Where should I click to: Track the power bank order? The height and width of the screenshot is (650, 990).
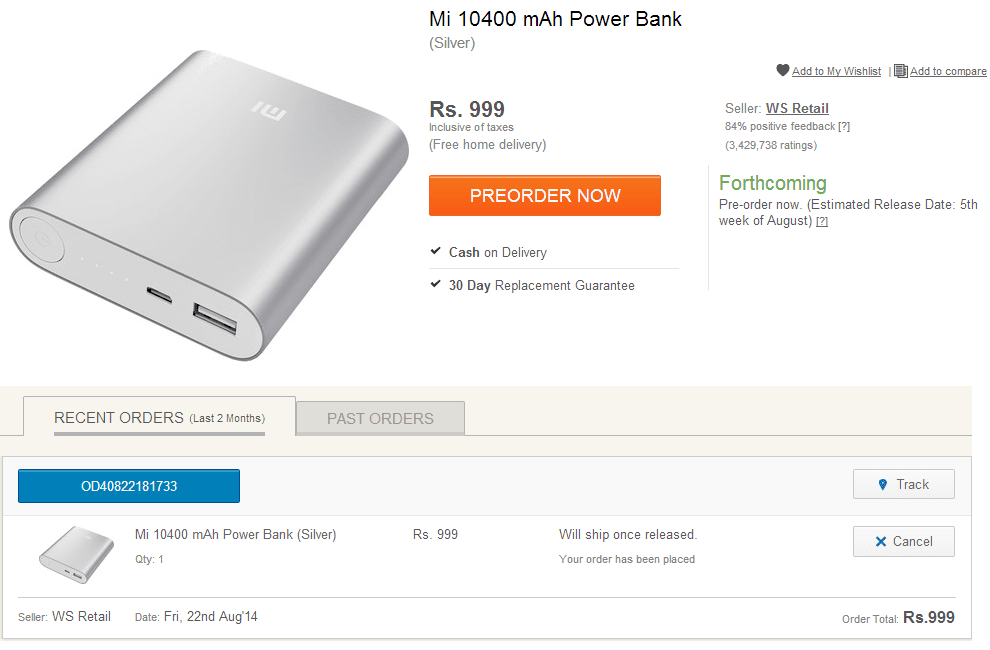pos(903,484)
